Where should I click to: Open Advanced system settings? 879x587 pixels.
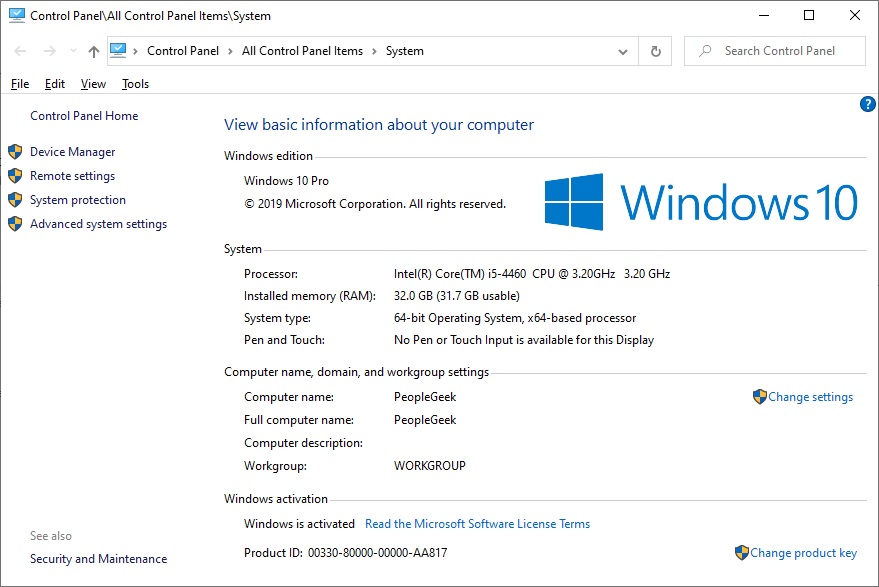pos(99,224)
